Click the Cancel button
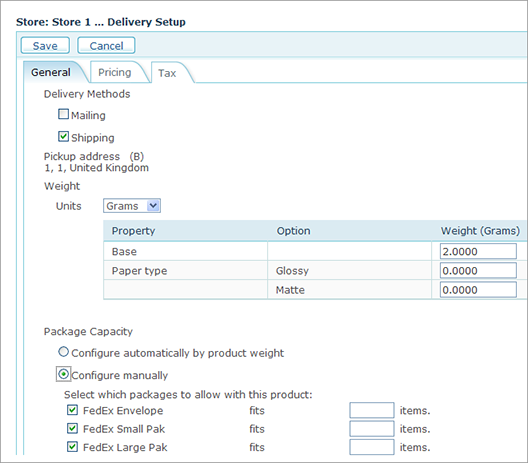 [x=106, y=45]
